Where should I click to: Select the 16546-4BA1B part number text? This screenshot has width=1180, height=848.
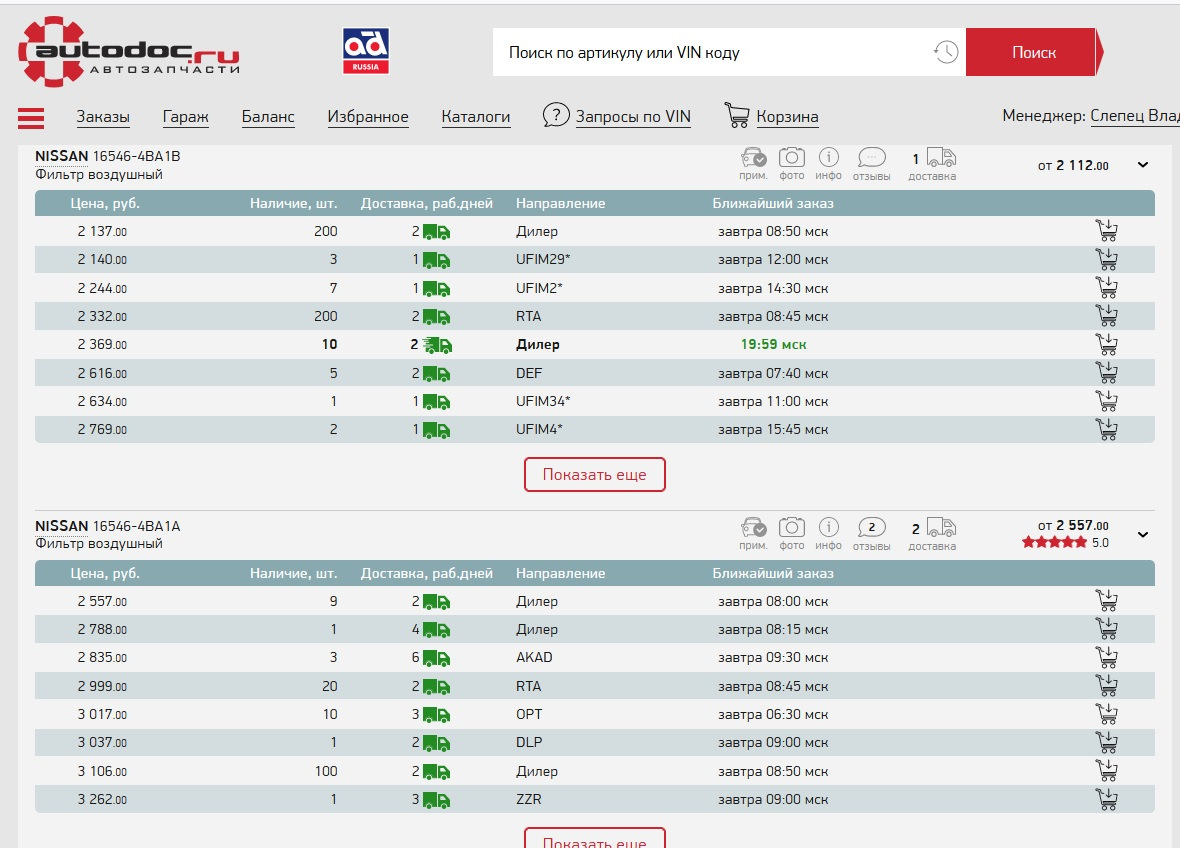coord(136,157)
